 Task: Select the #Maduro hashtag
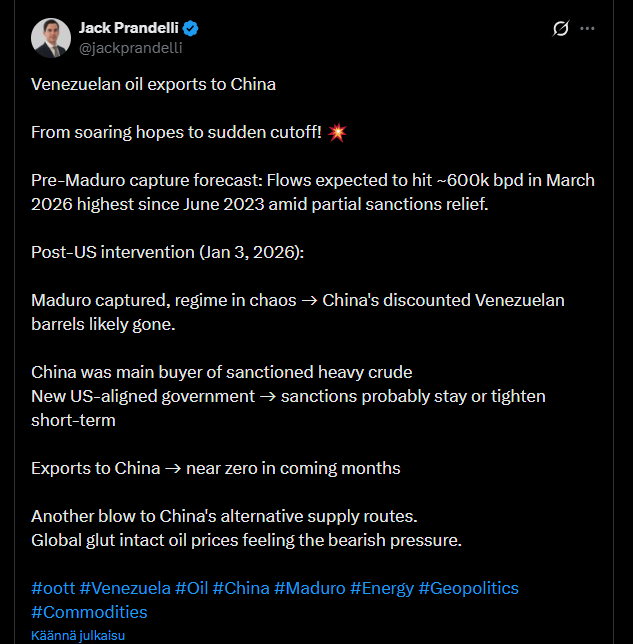click(x=310, y=588)
